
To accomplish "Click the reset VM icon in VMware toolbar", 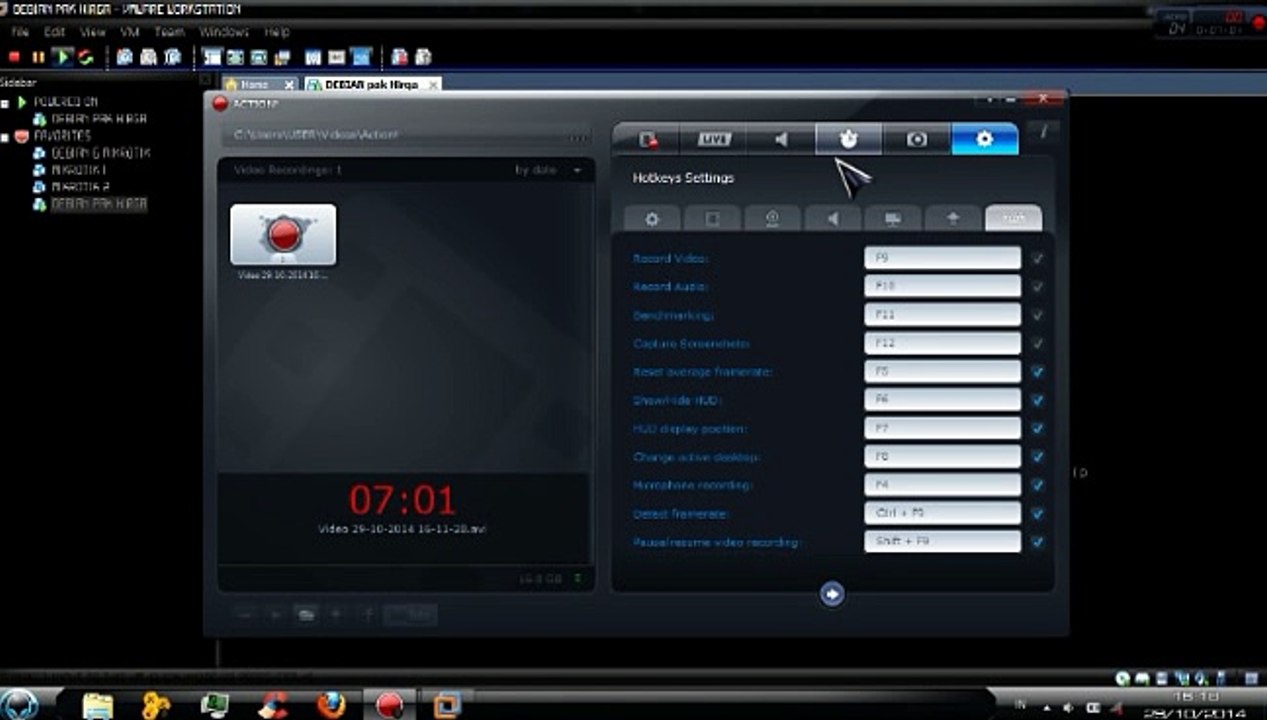I will [x=86, y=57].
